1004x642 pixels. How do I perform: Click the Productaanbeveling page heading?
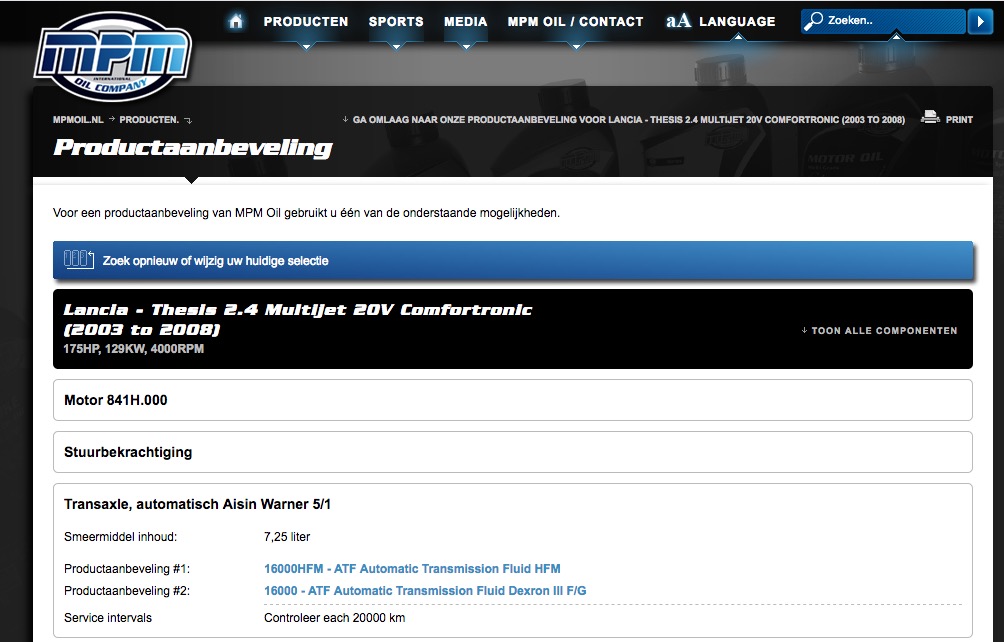click(193, 148)
